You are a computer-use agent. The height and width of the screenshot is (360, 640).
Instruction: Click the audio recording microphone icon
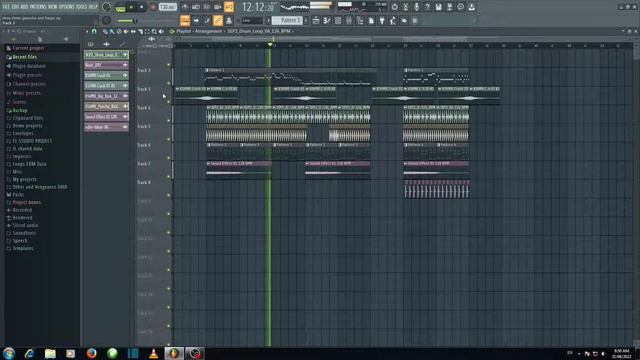pos(416,7)
